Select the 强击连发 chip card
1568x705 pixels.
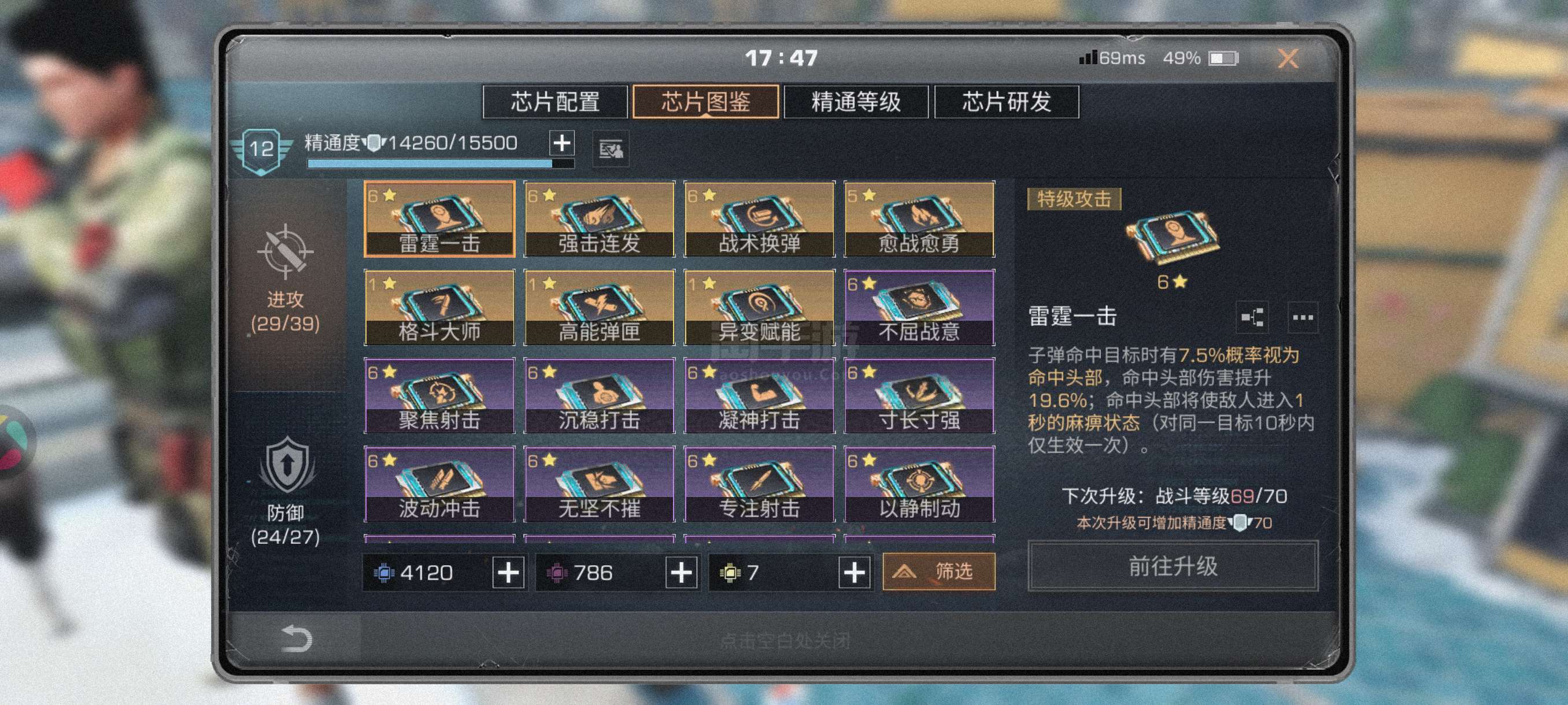[599, 219]
